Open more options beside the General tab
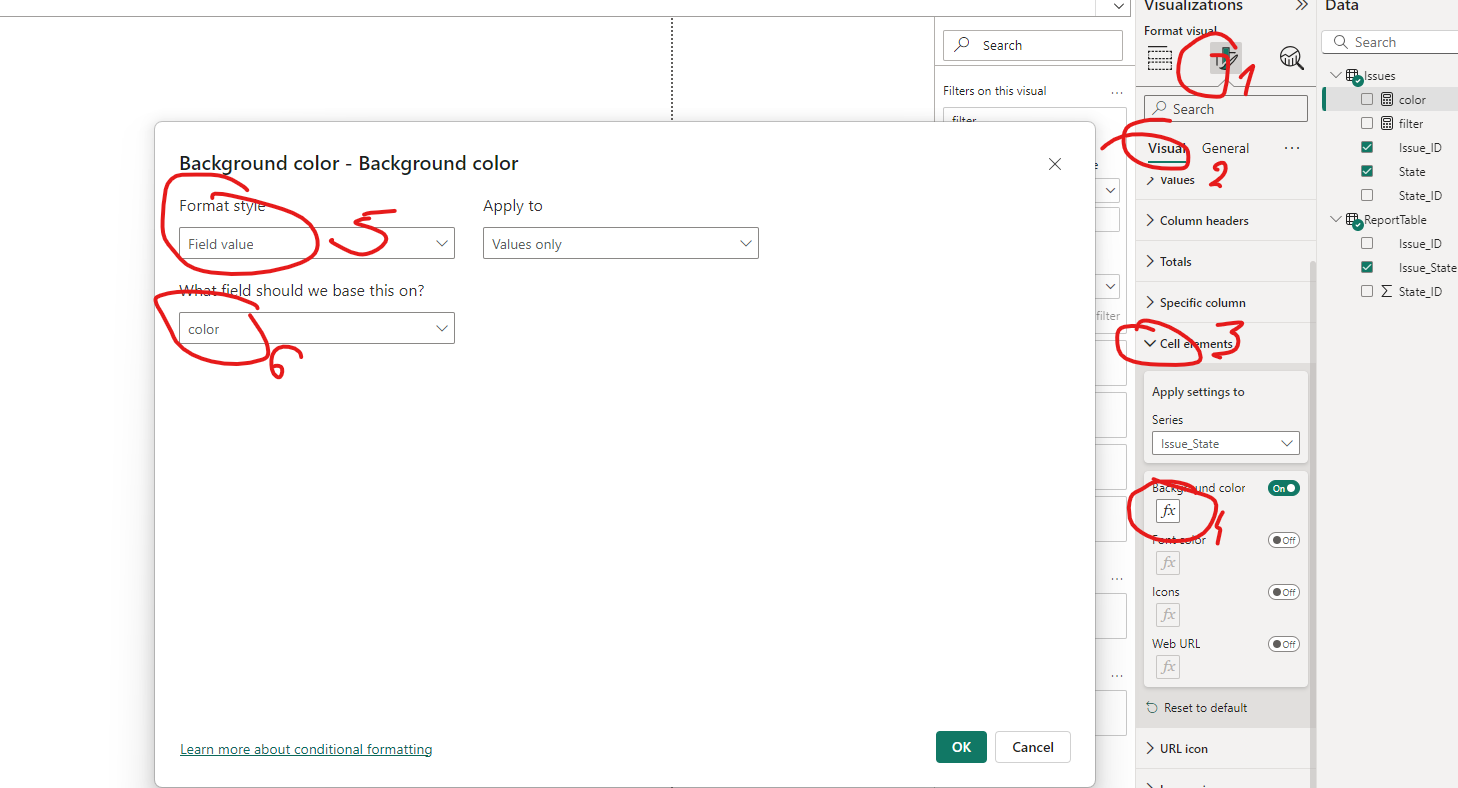1458x788 pixels. pos(1292,148)
